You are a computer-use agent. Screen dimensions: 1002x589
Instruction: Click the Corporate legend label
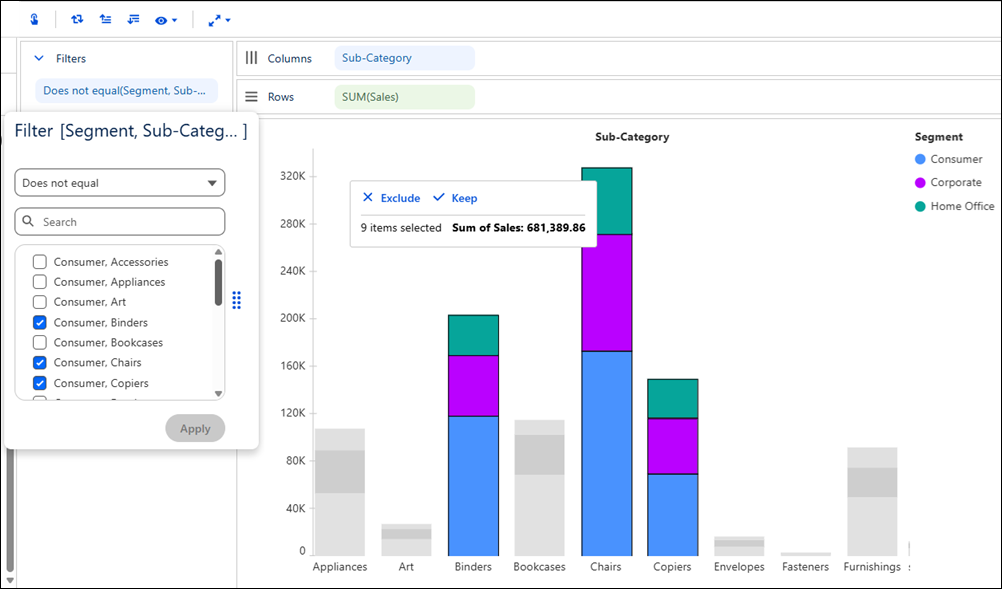(955, 183)
